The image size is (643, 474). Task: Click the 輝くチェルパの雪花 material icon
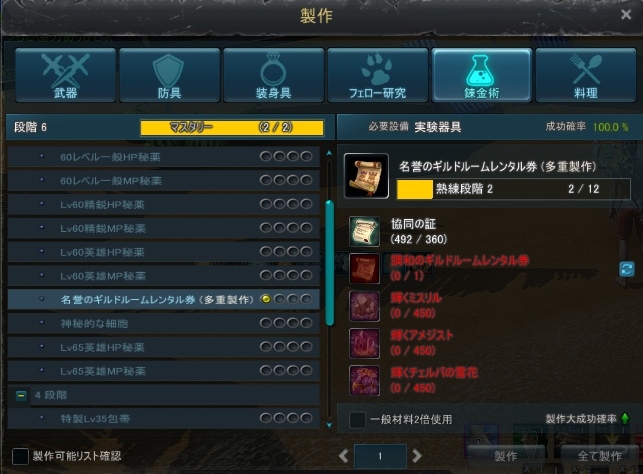pos(364,381)
